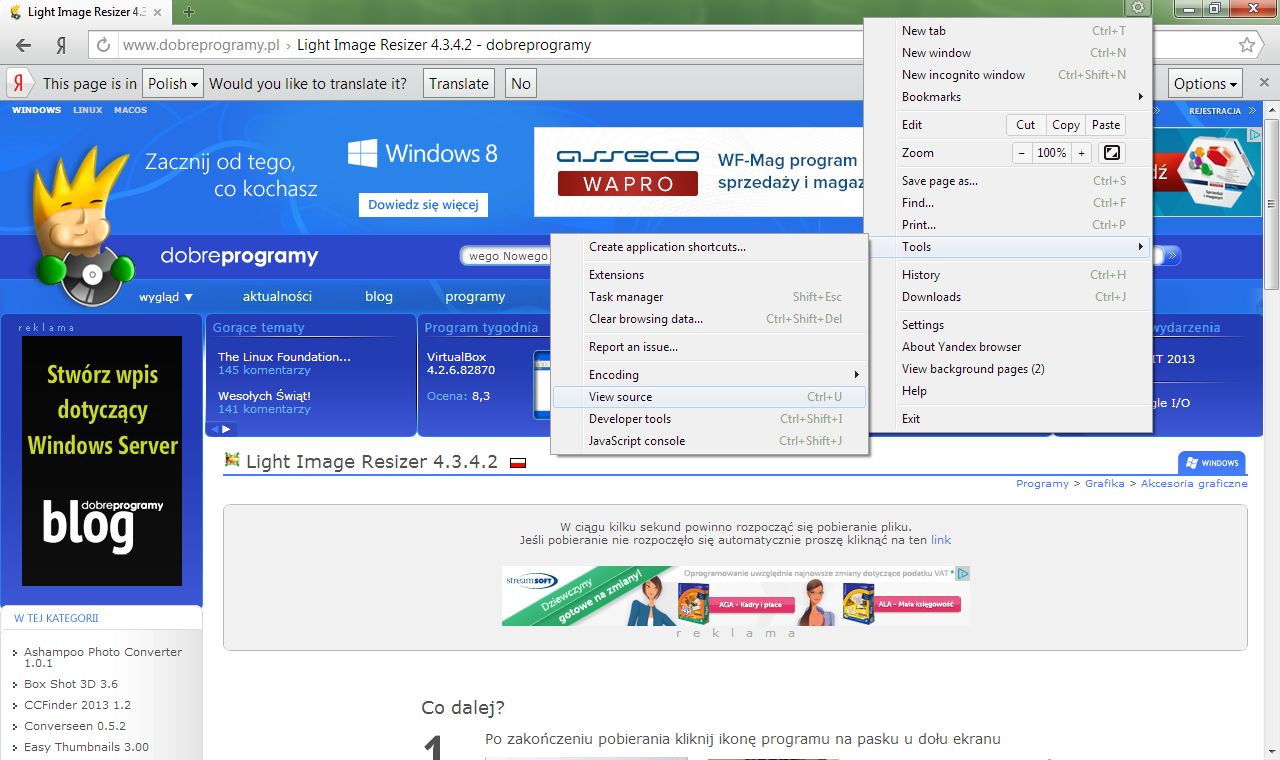
Task: Open Task manager from Tools submenu
Action: [709, 297]
